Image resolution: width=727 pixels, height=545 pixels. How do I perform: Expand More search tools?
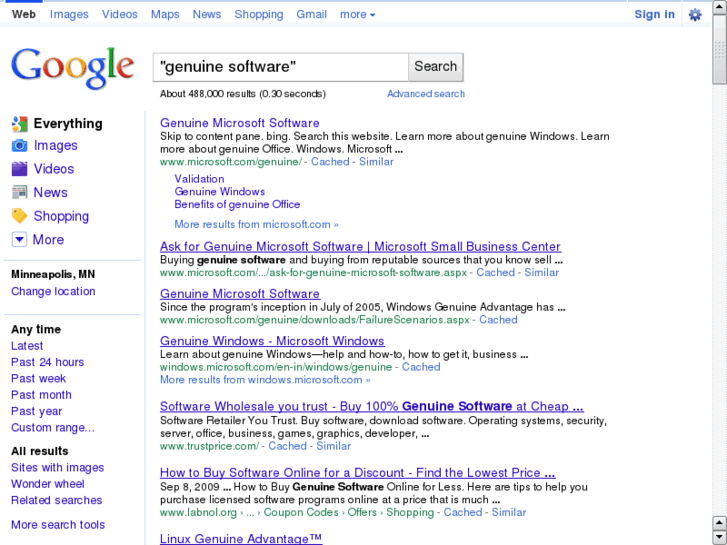58,525
